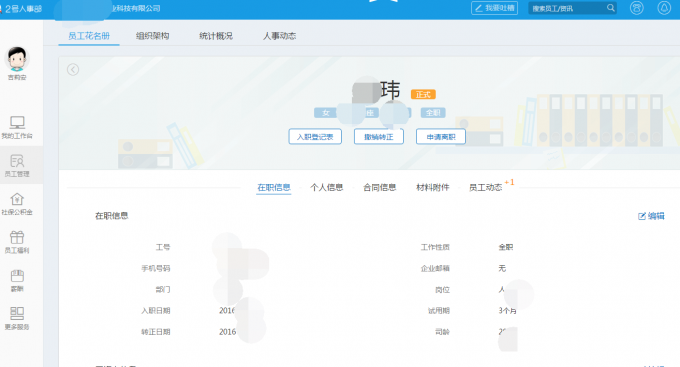Open the notification bell icon
Viewport: 680px width, 367px height.
[664, 8]
